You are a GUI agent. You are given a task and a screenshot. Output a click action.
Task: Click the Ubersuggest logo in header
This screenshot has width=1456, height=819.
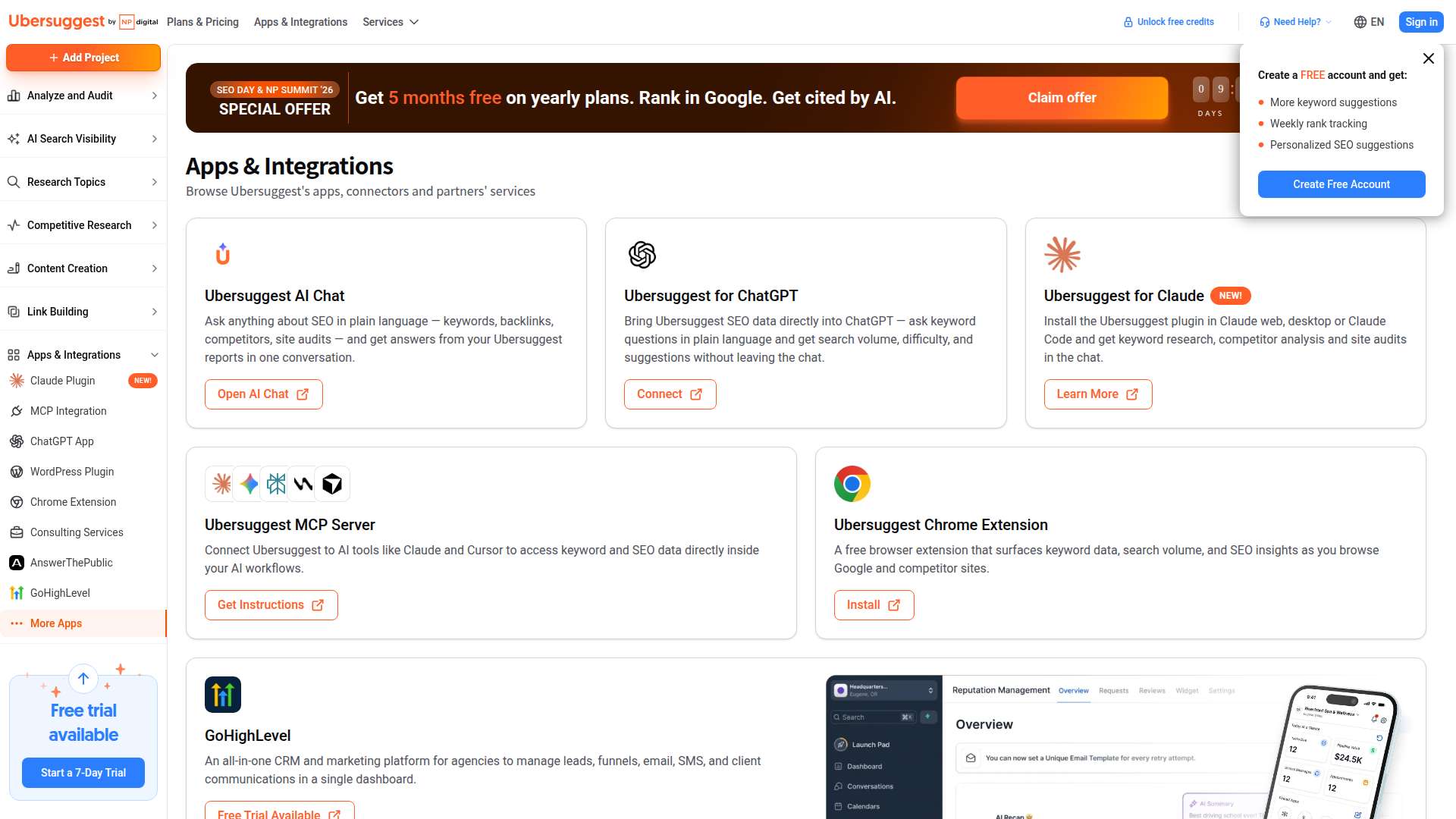pos(83,21)
